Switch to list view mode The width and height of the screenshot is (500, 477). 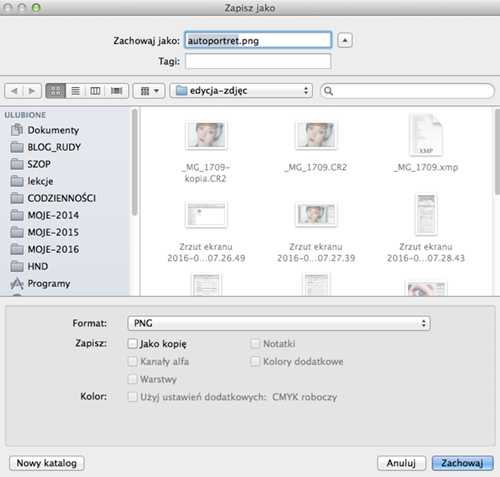point(76,91)
